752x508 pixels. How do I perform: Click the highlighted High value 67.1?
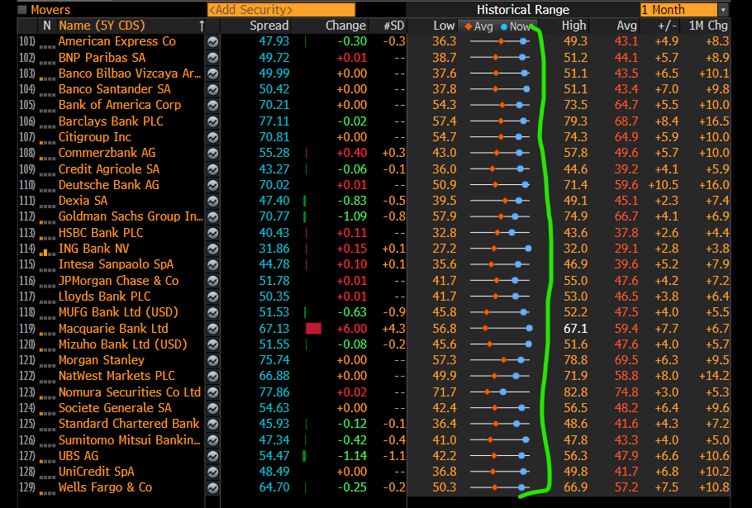(575, 329)
